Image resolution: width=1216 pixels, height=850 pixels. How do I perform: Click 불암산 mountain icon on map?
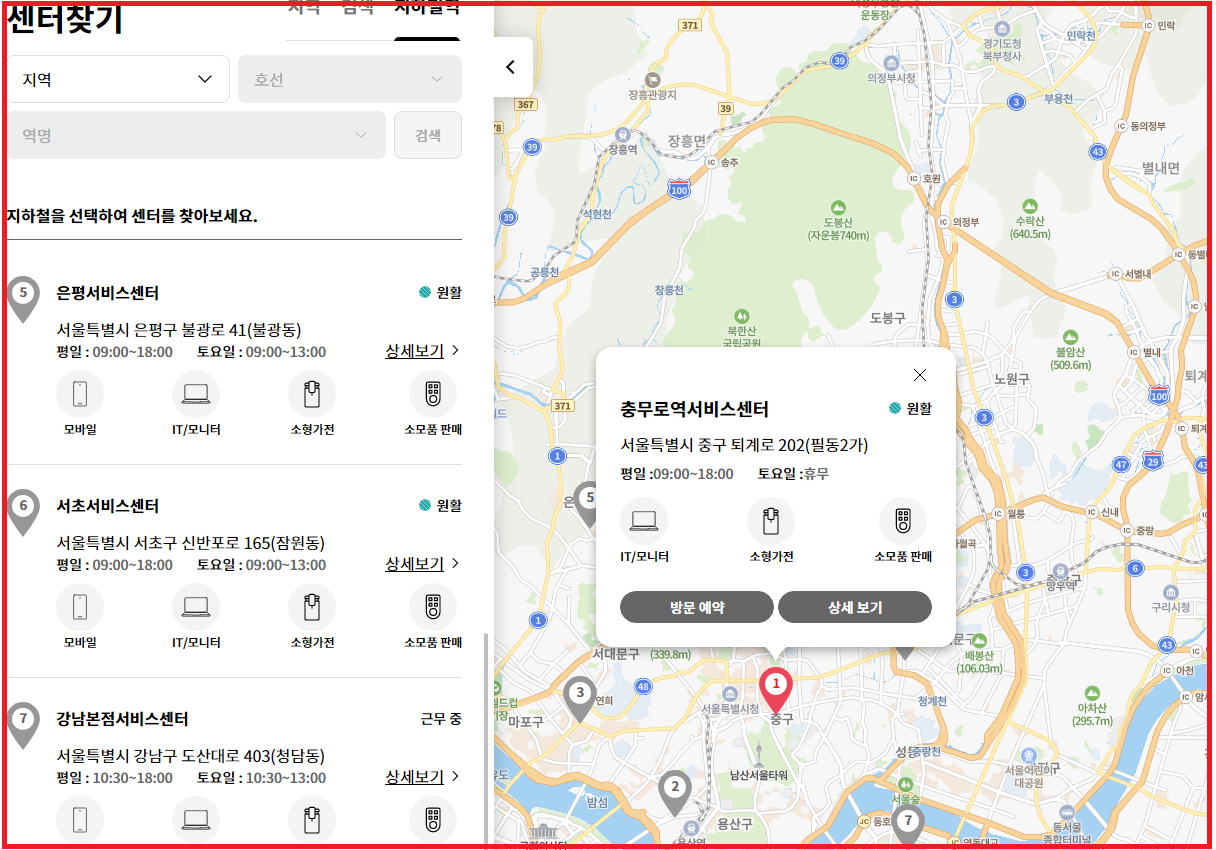[x=1071, y=337]
